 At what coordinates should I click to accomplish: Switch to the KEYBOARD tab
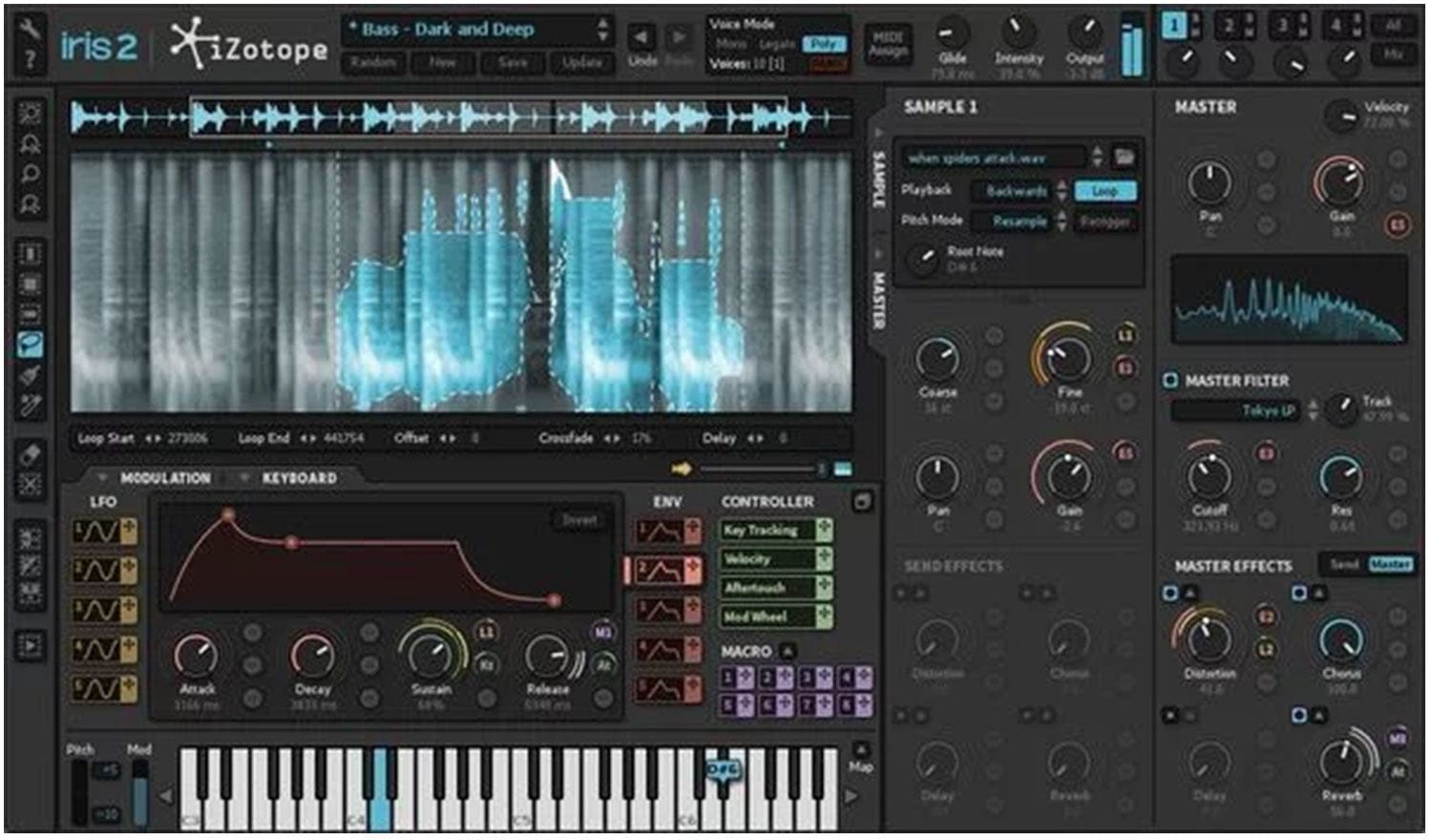(299, 477)
